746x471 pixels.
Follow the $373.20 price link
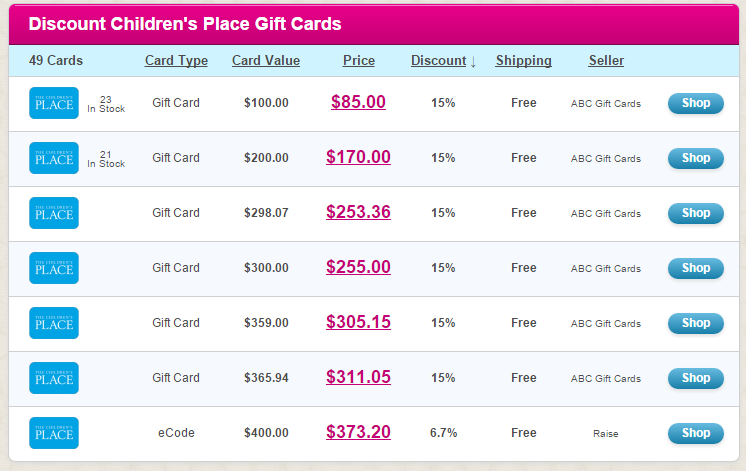click(358, 432)
